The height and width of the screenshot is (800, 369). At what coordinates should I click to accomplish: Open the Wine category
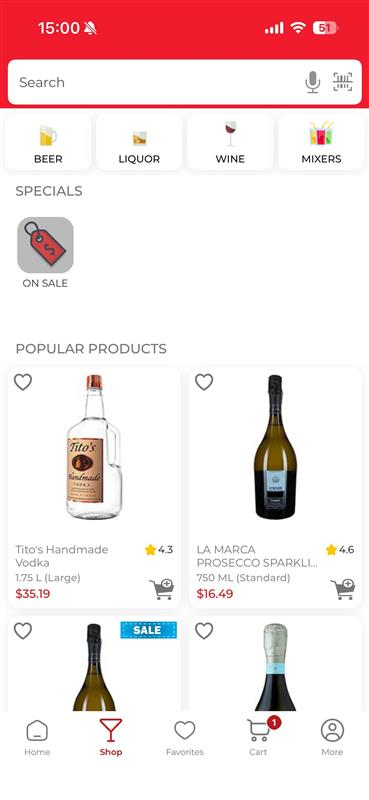230,142
